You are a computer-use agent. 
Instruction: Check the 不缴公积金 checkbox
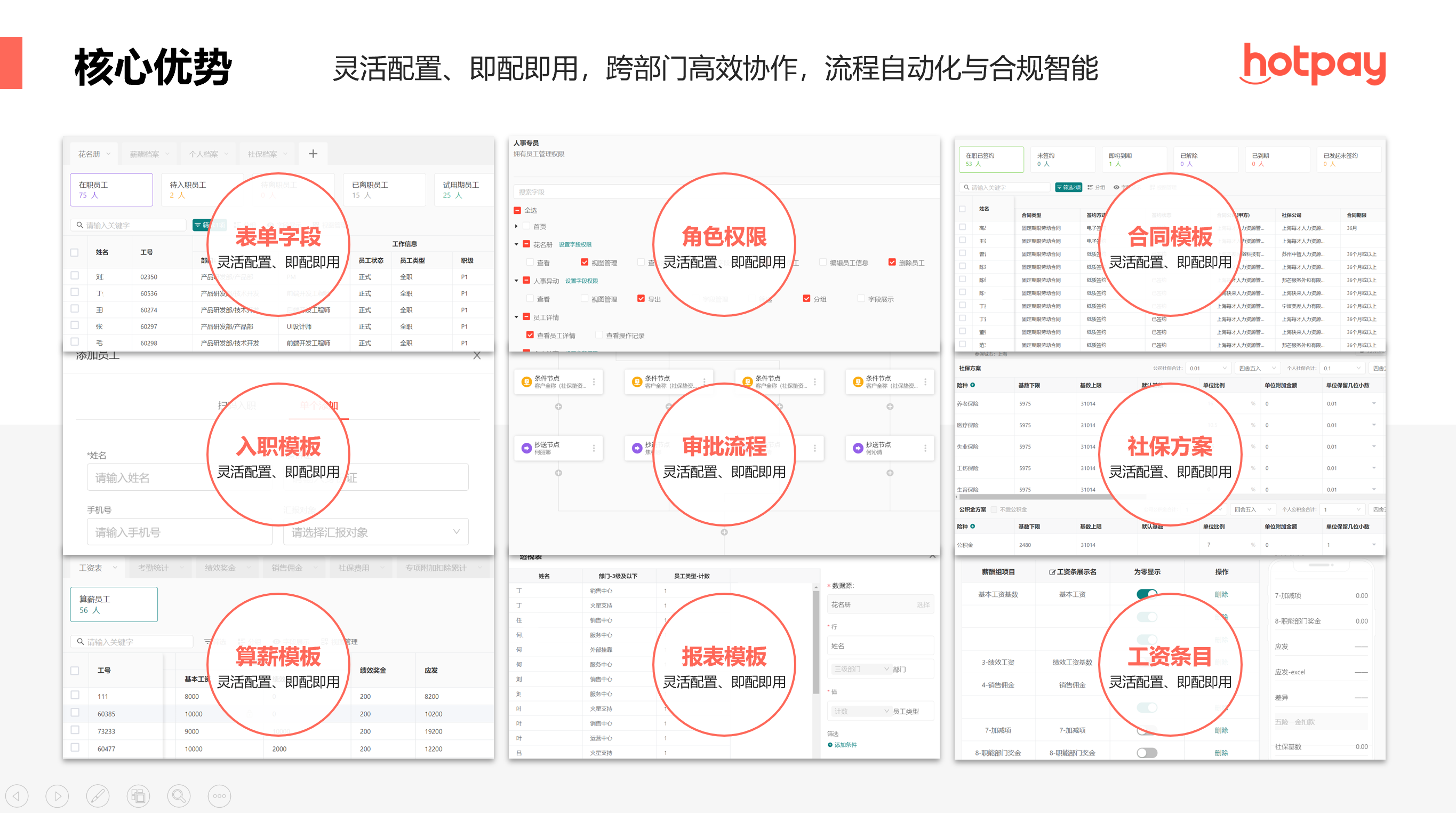tap(994, 509)
